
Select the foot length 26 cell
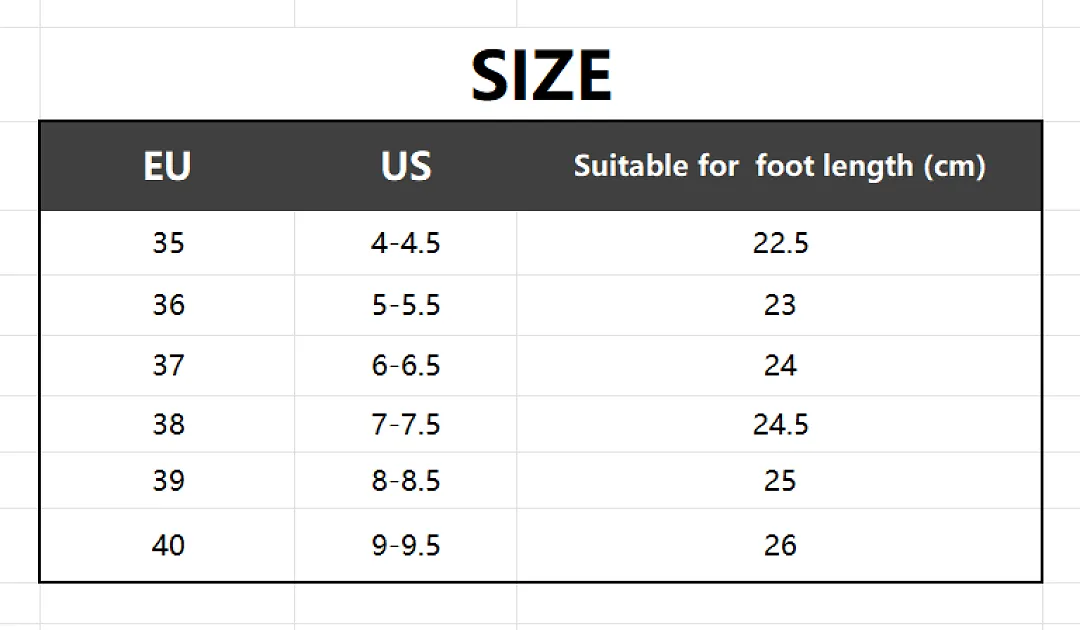click(780, 545)
